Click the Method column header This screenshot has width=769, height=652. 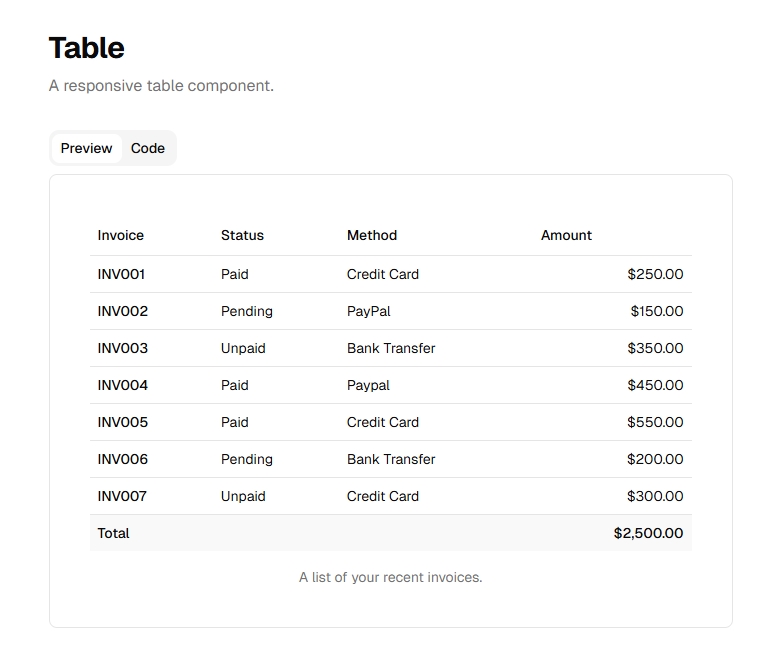coord(372,235)
